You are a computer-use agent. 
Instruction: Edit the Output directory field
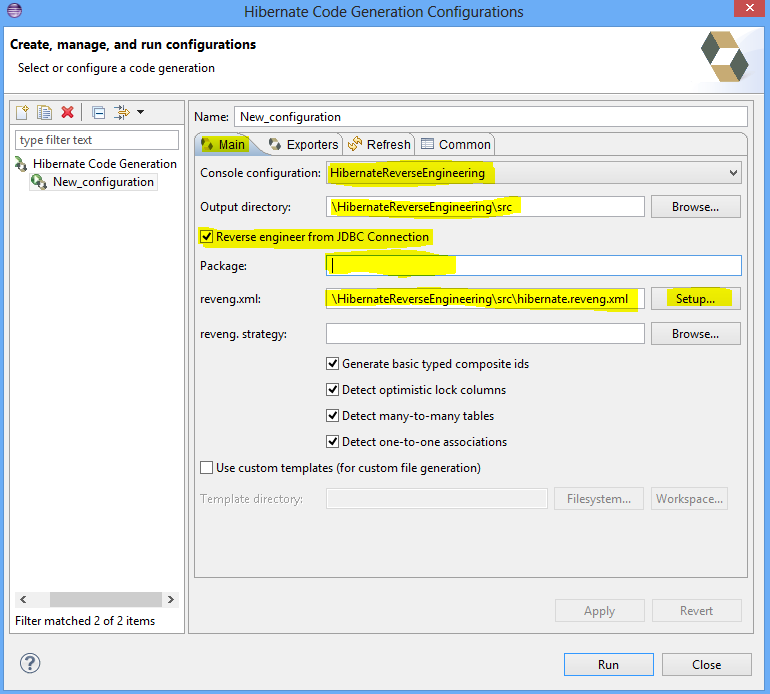[485, 207]
